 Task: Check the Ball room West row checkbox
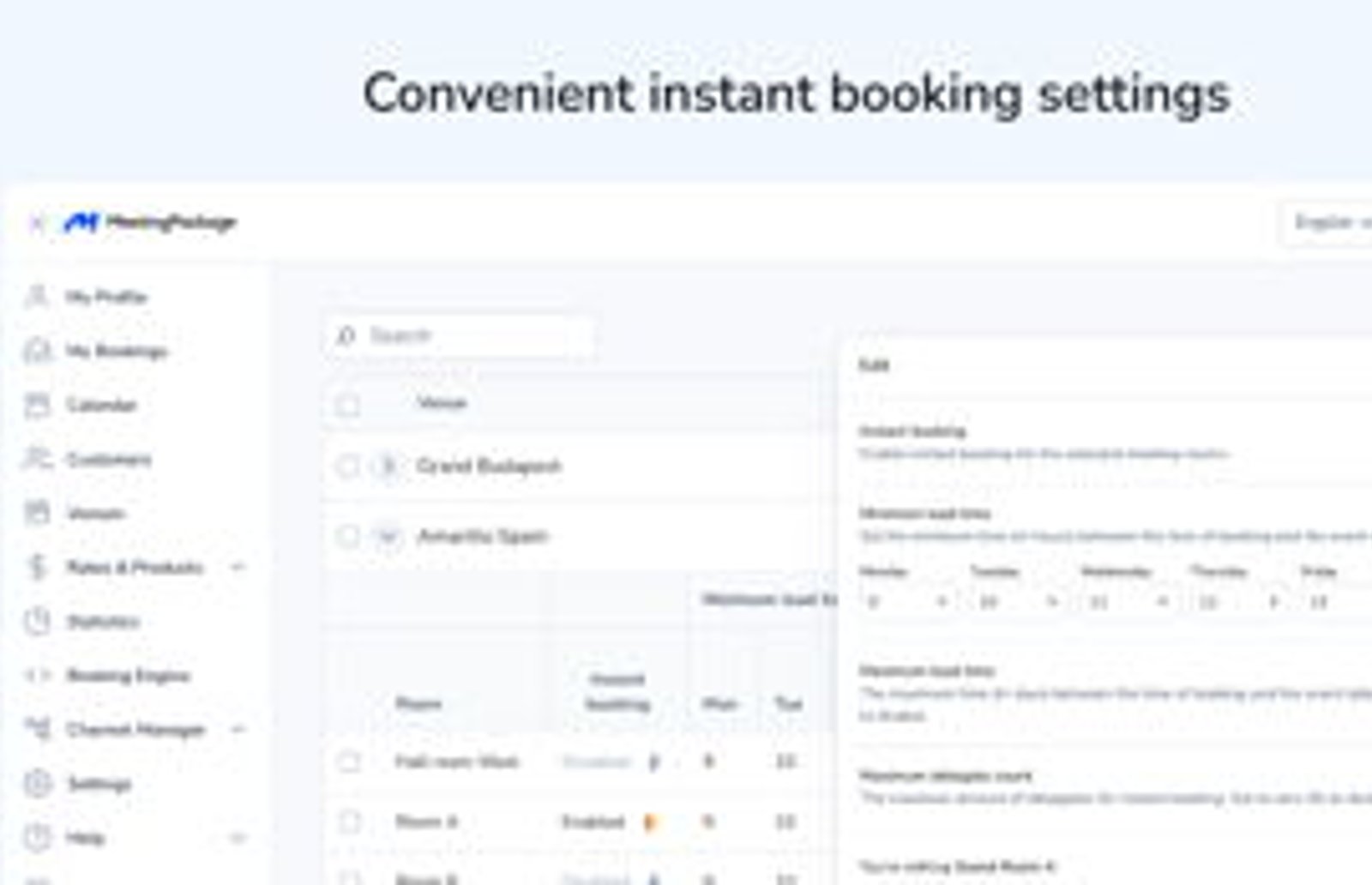click(349, 762)
